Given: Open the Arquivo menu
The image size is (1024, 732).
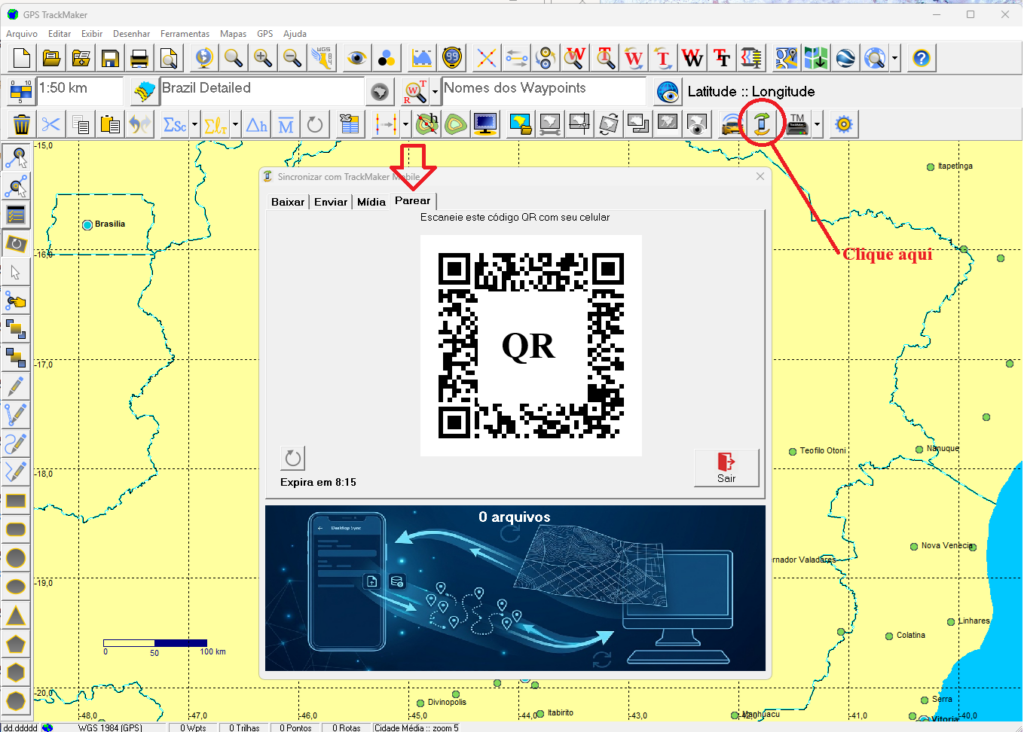Looking at the screenshot, I should pos(22,33).
